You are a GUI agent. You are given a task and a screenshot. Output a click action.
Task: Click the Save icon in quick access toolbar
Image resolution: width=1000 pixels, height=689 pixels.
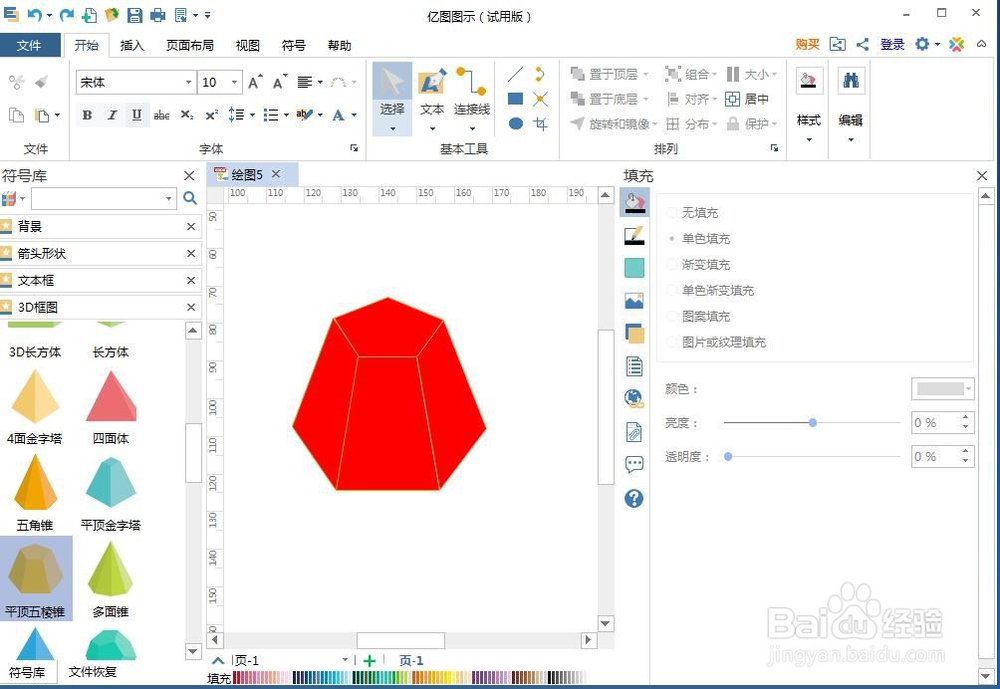pyautogui.click(x=135, y=15)
